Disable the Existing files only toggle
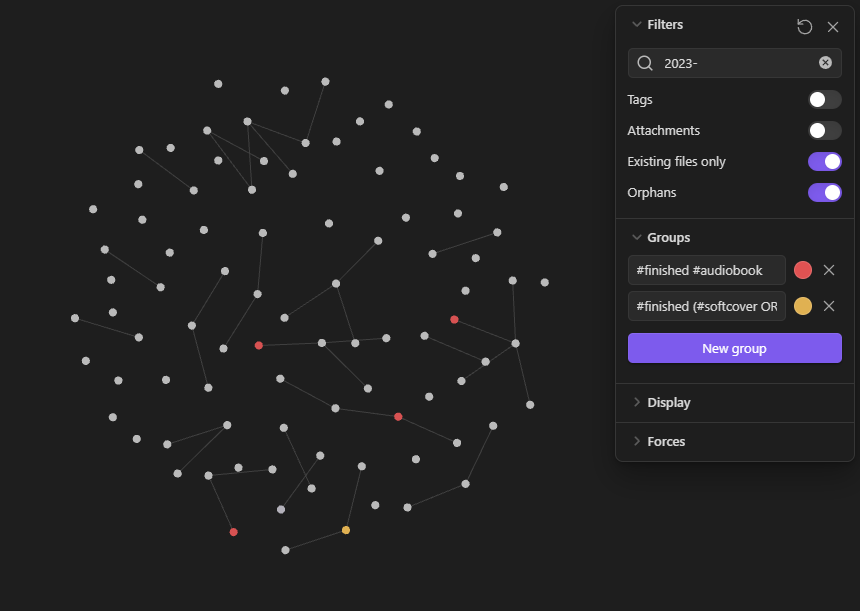This screenshot has height=611, width=860. point(824,161)
